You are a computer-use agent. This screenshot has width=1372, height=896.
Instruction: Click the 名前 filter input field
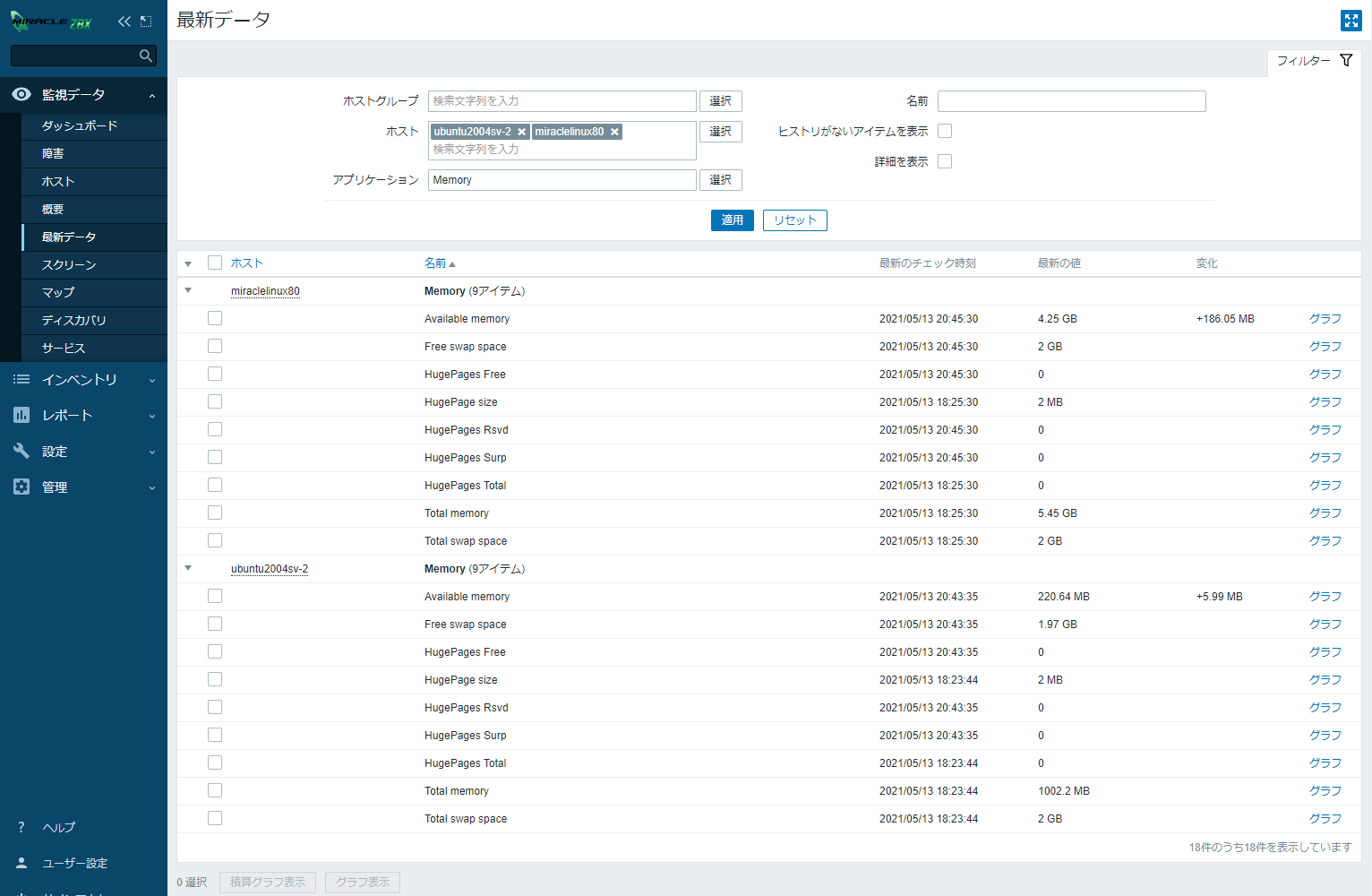point(1071,101)
